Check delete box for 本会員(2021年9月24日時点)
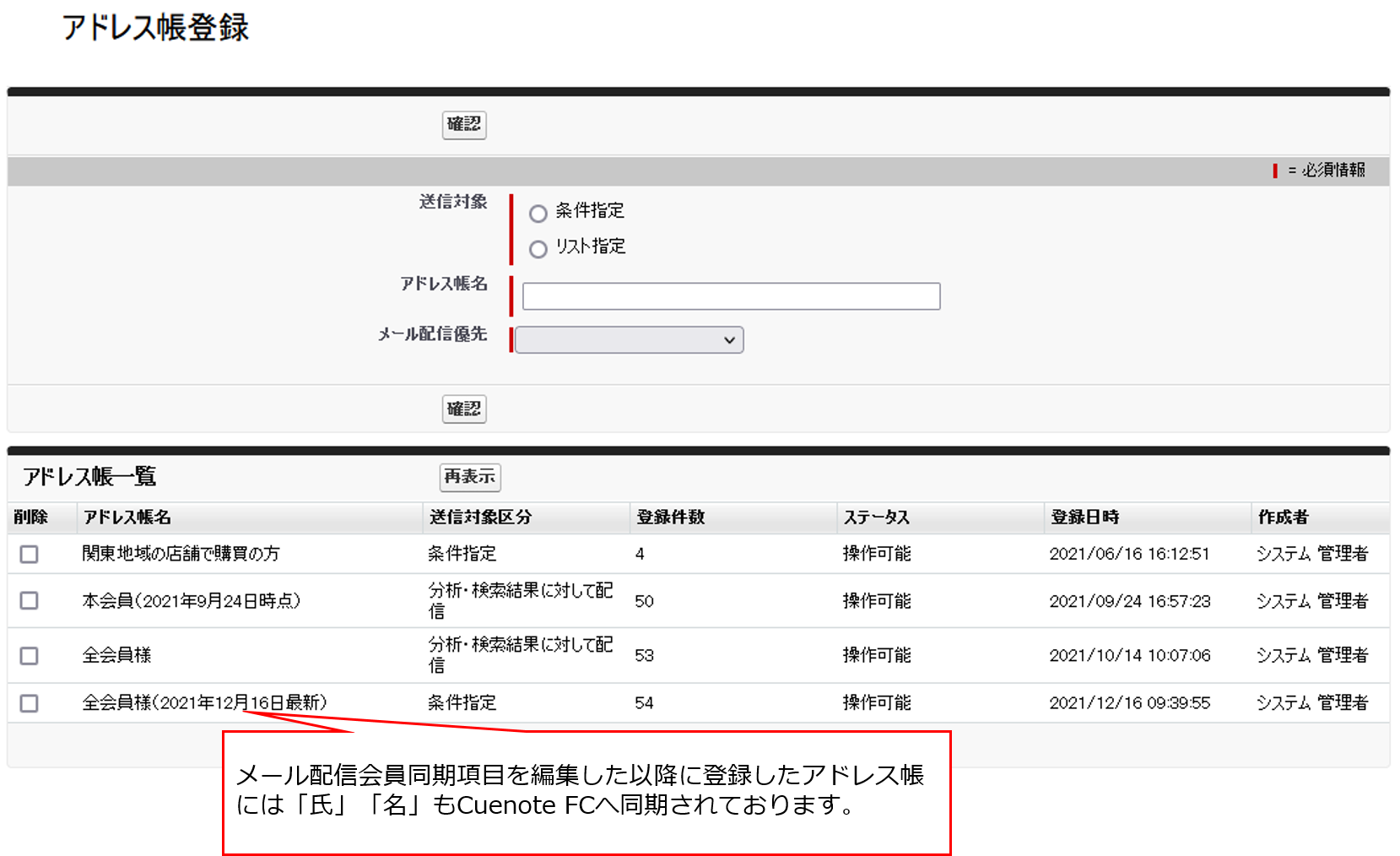The image size is (1400, 856). 30,600
